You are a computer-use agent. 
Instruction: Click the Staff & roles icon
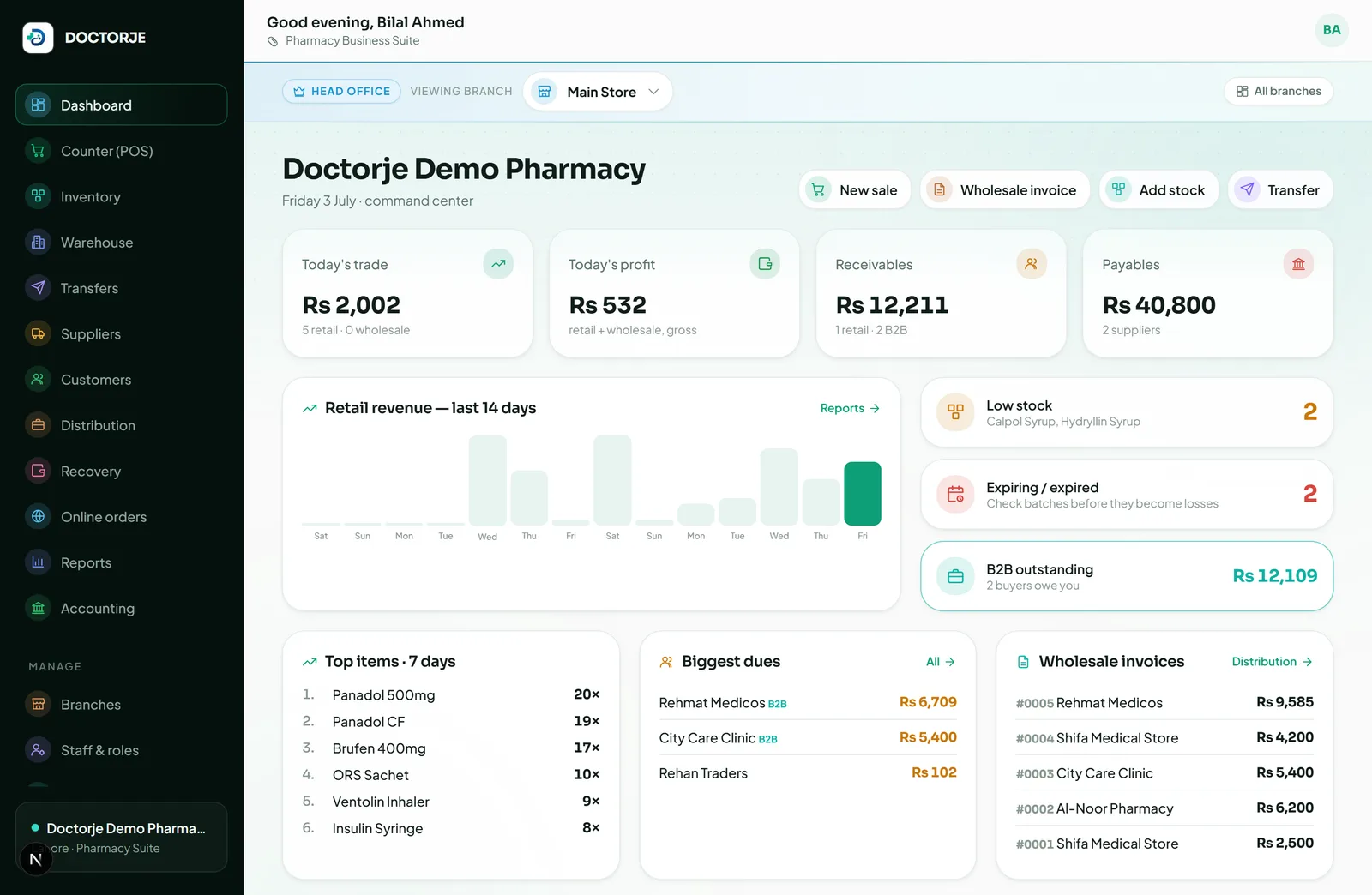pos(38,750)
